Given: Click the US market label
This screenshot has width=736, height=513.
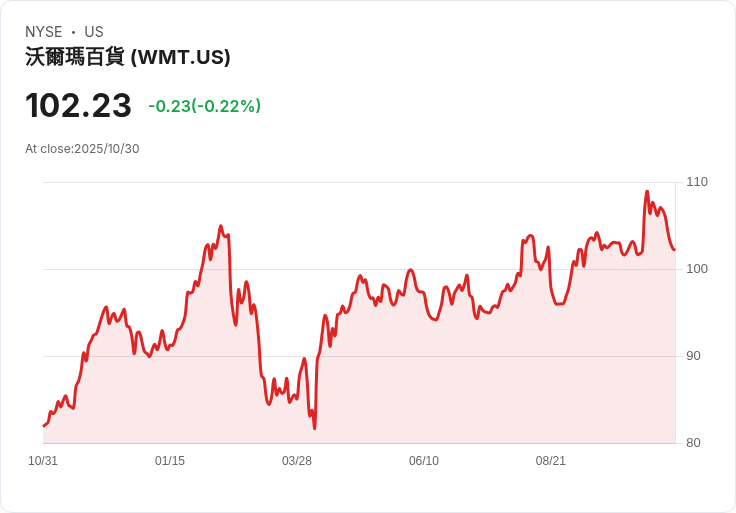Looking at the screenshot, I should (94, 32).
